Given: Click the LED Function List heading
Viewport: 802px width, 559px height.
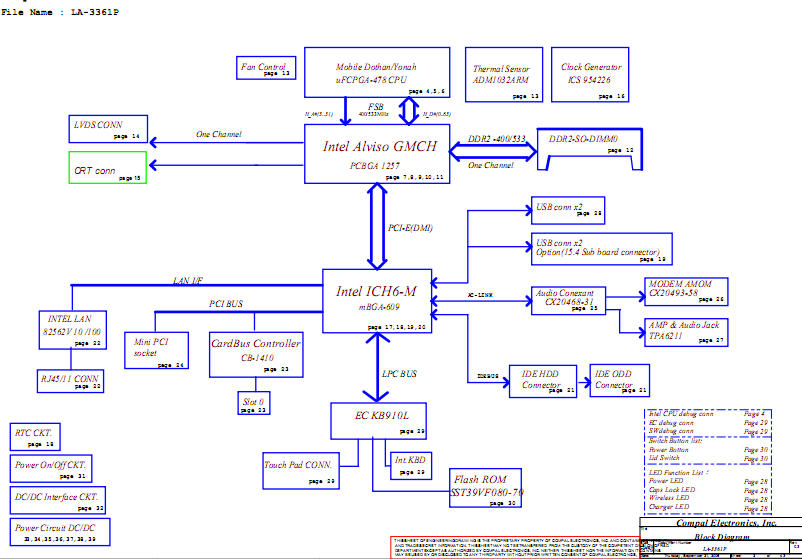Looking at the screenshot, I should coord(678,473).
